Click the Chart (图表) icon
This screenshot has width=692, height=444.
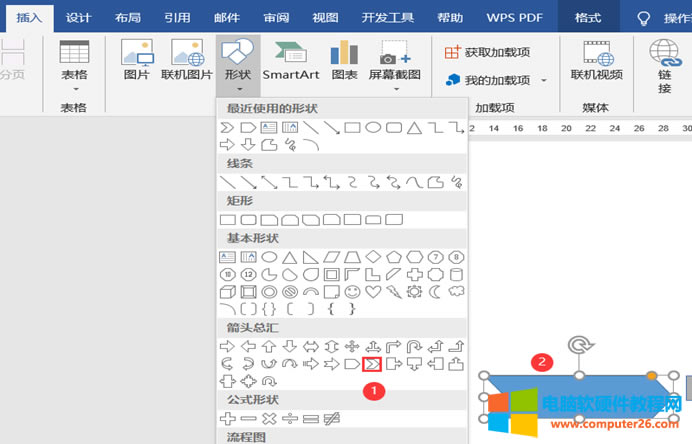[x=344, y=60]
